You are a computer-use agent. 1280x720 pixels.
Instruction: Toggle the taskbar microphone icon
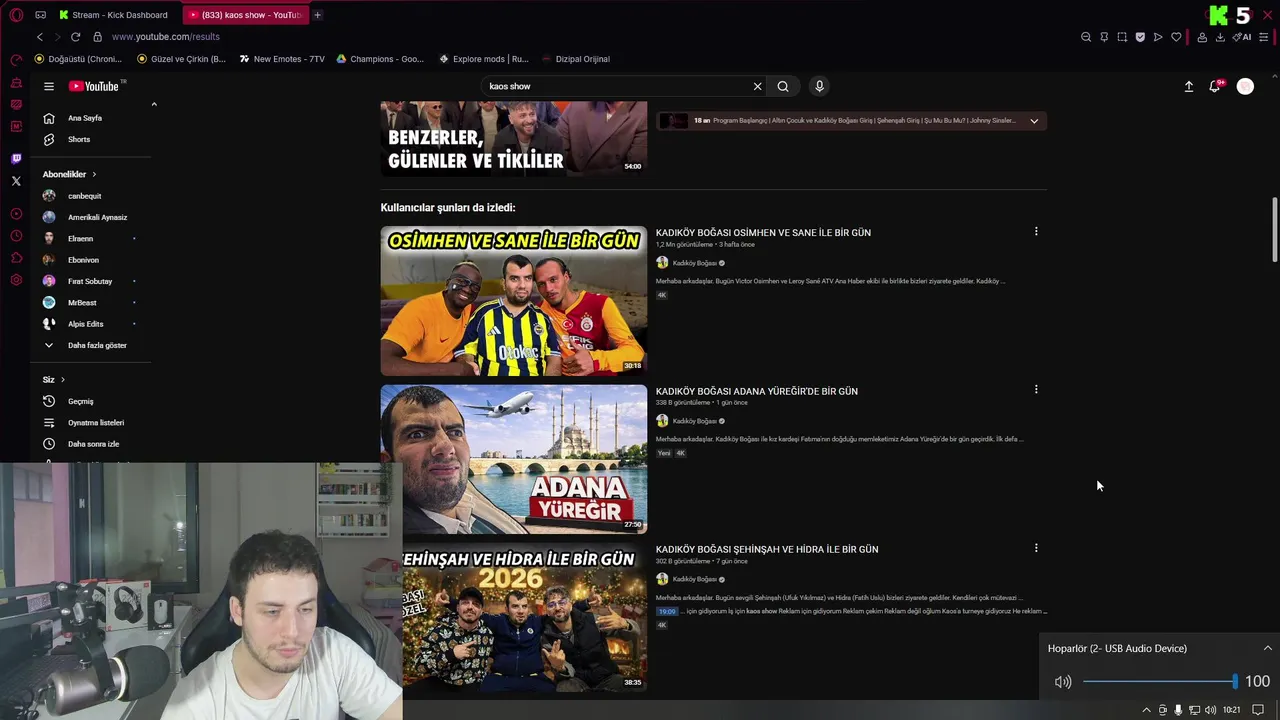1178,710
